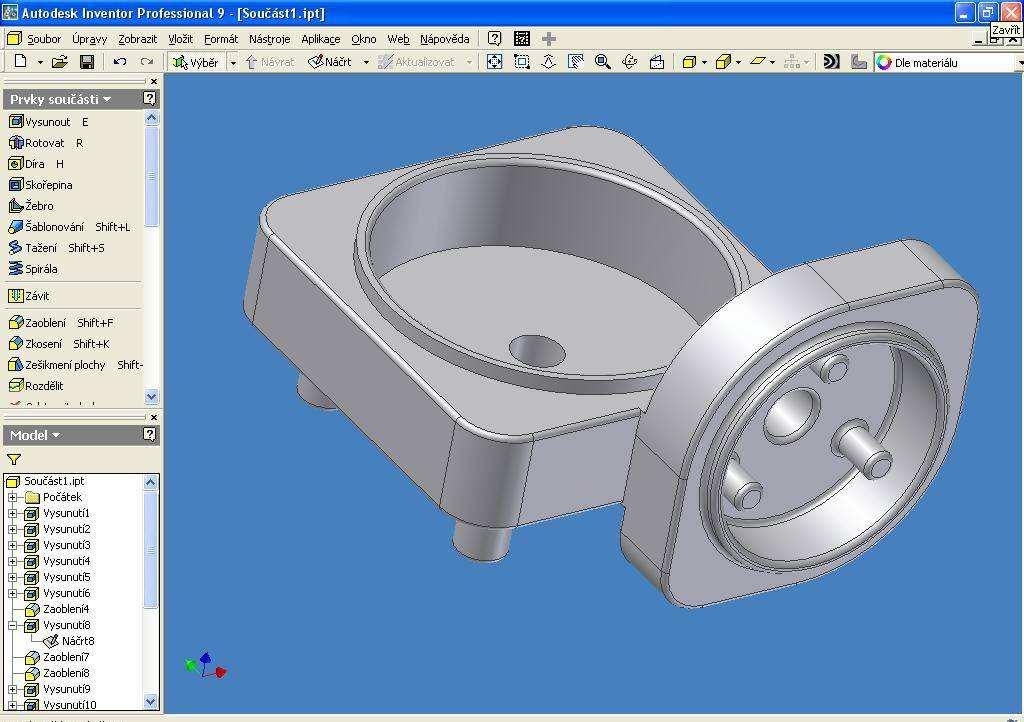1024x722 pixels.
Task: Click the model browser scroll-down arrow
Action: (x=151, y=702)
